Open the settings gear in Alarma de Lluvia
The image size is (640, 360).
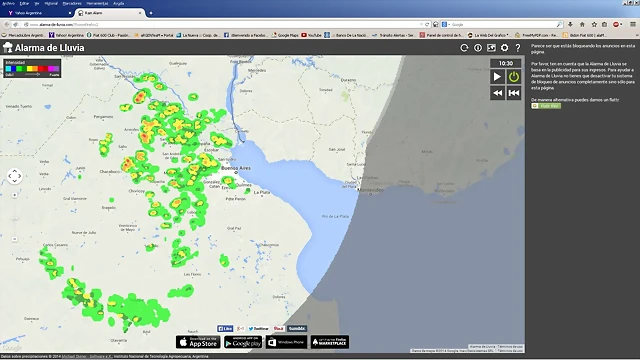pyautogui.click(x=504, y=48)
